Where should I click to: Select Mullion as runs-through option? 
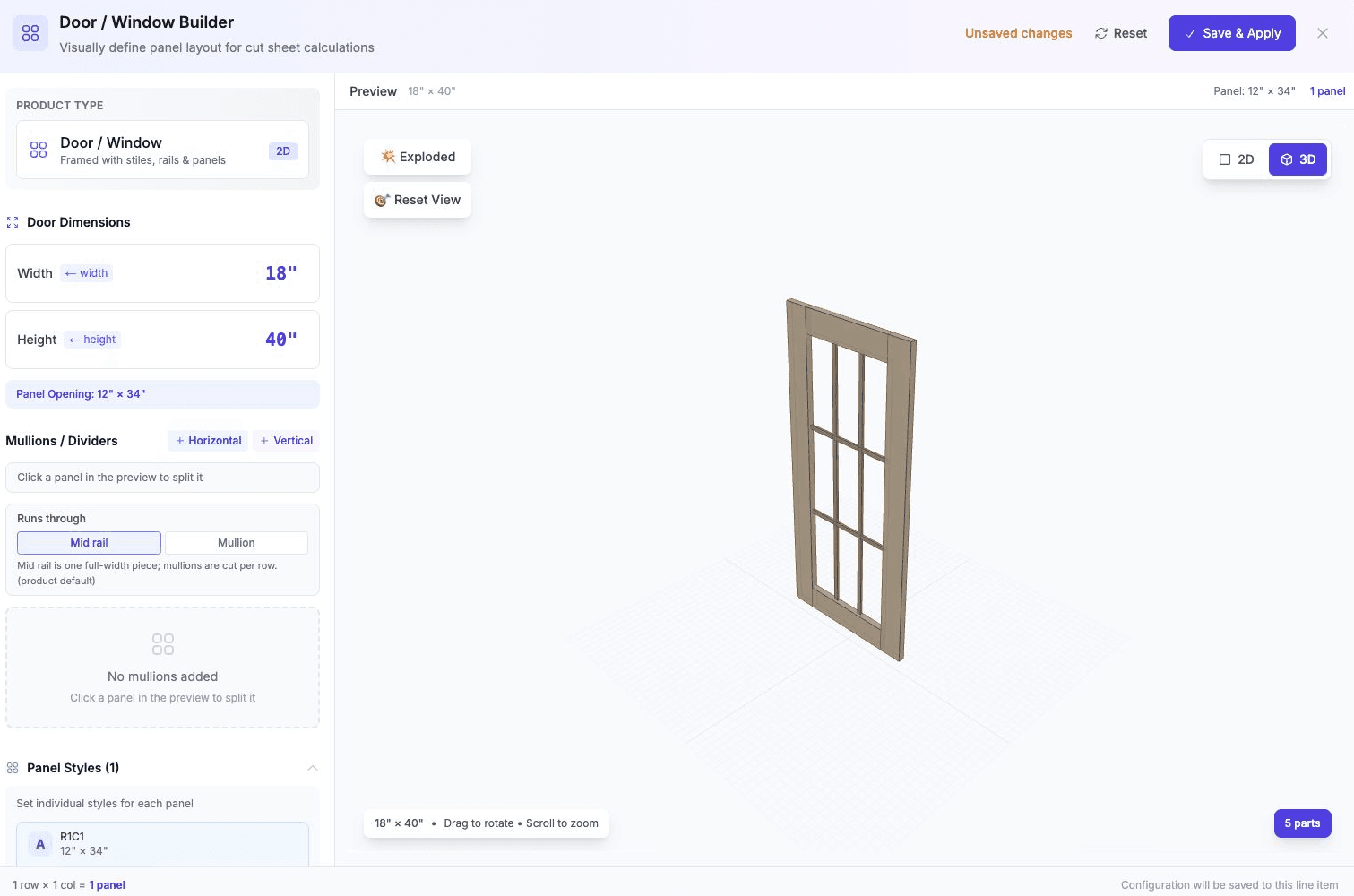pos(237,543)
